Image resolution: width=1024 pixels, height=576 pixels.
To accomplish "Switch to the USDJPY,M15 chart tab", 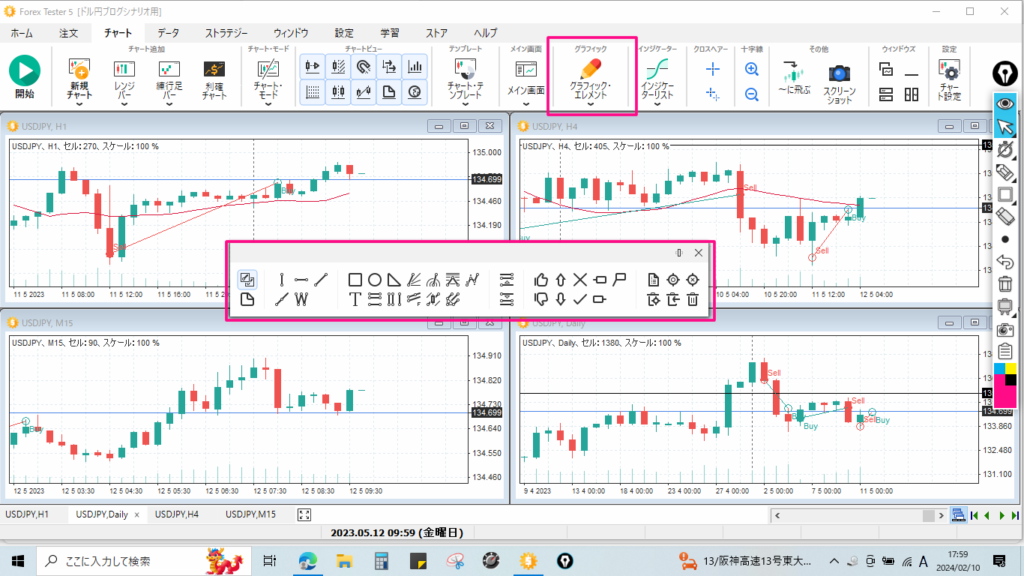I will tap(251, 515).
